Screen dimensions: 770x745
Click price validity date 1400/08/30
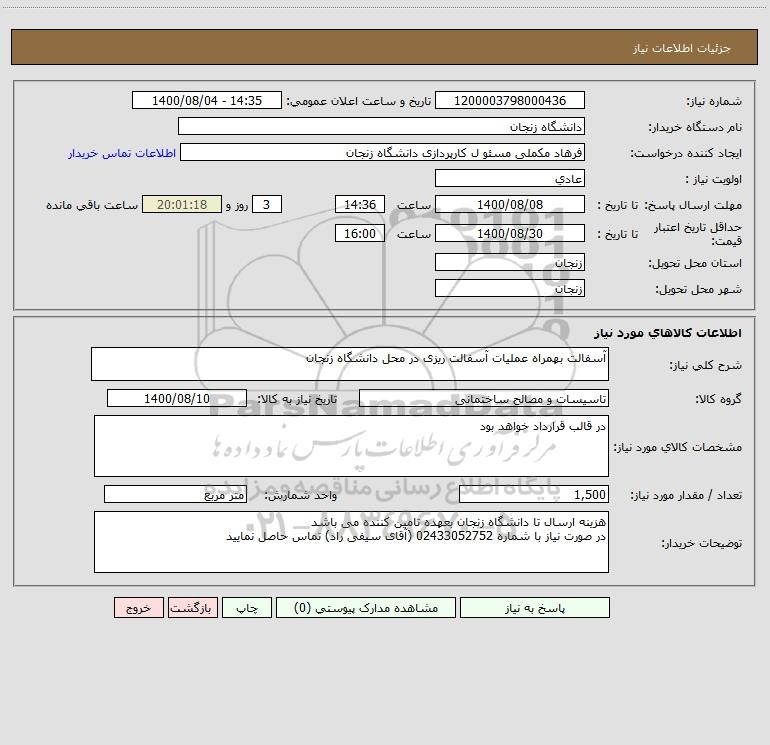coord(510,233)
